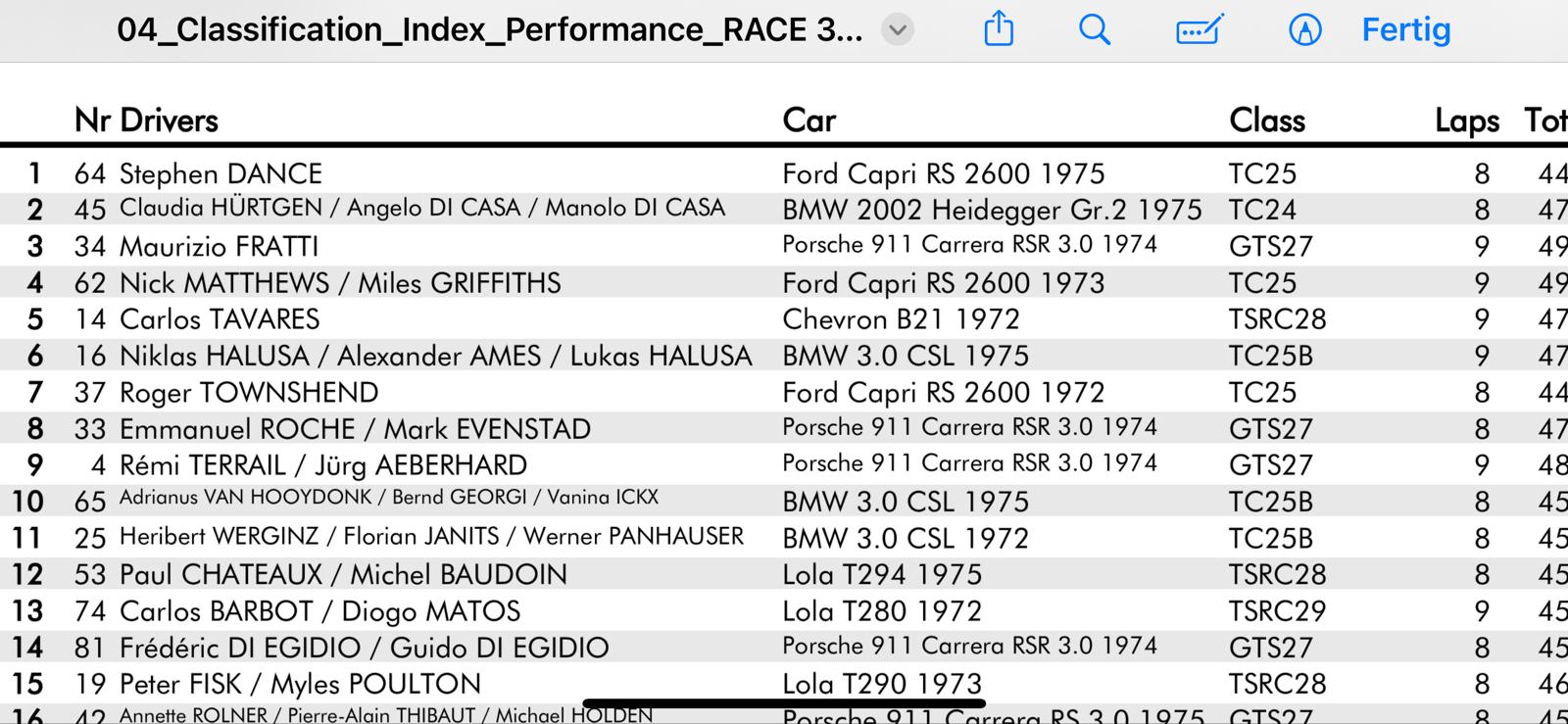Tap the document title 04_Classification_Index_Performance_RACE
Image resolution: width=1568 pixels, height=724 pixels.
489,30
